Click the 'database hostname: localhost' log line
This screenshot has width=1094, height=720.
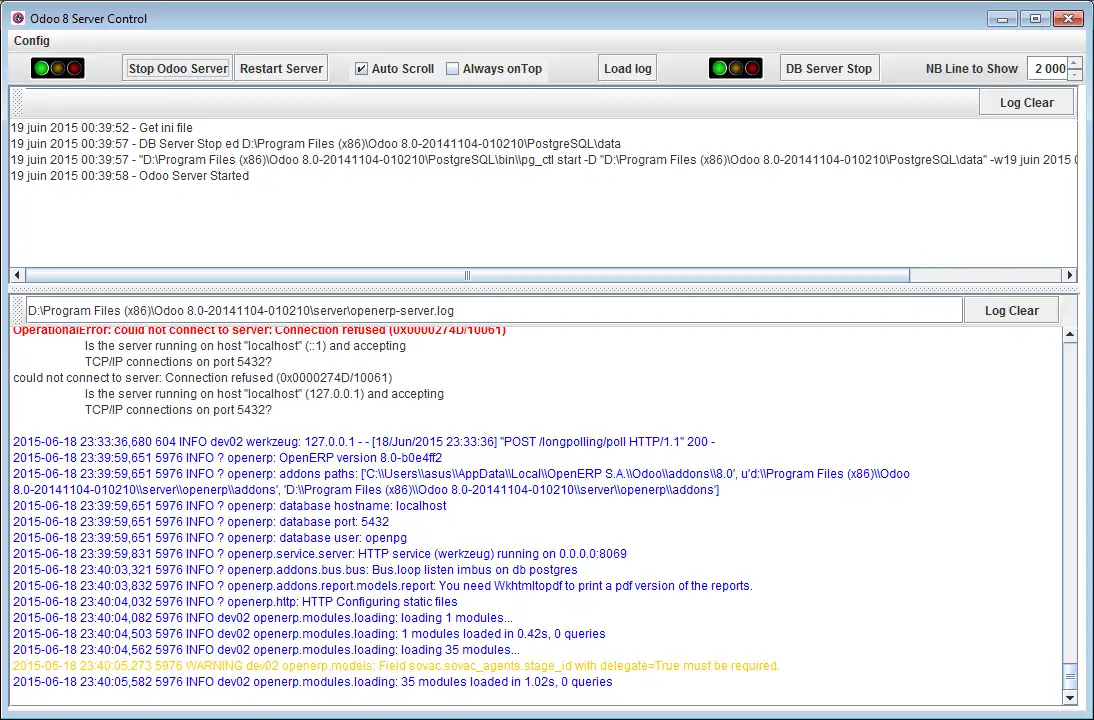click(230, 506)
